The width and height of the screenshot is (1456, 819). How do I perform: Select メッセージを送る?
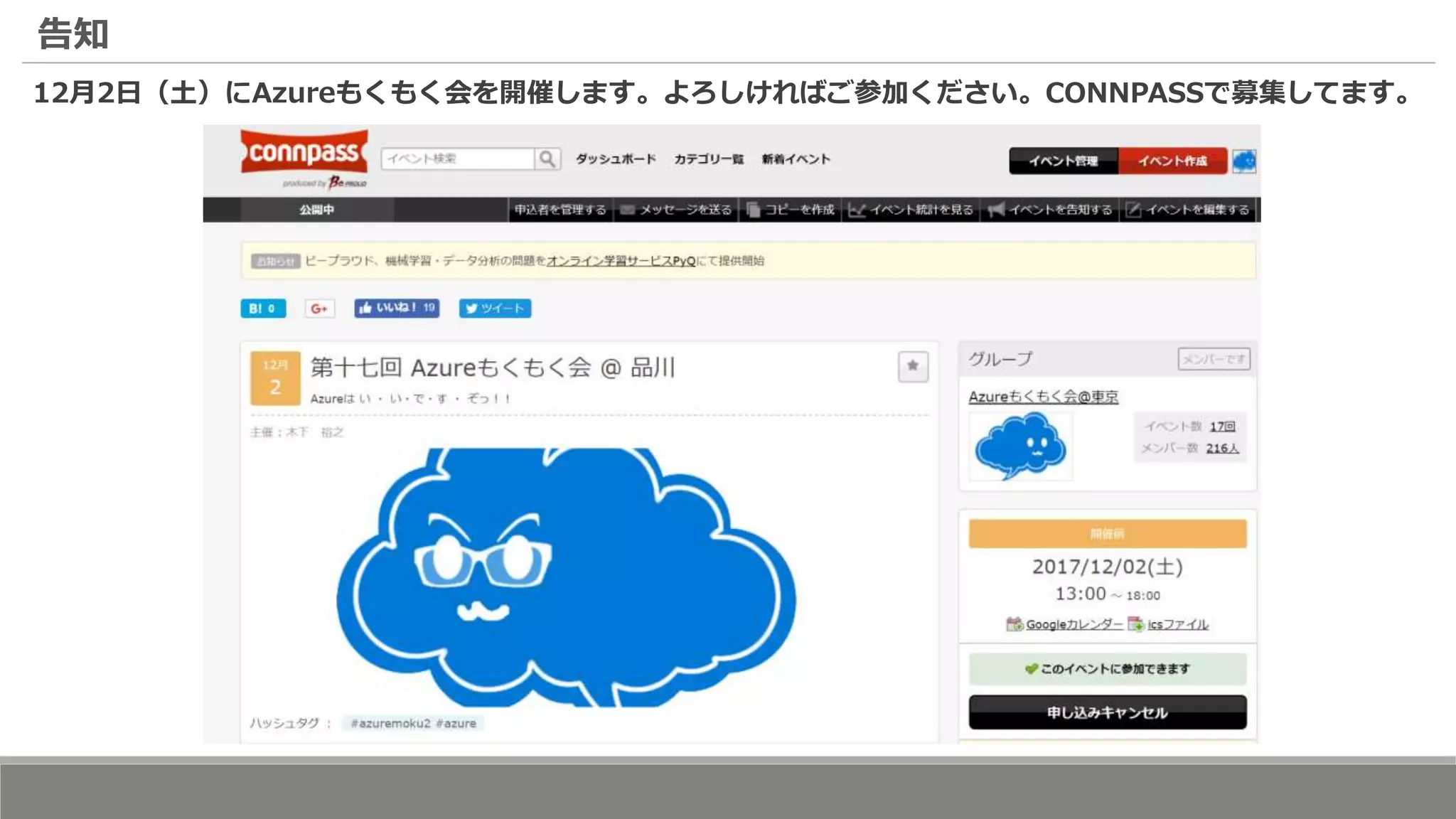pyautogui.click(x=676, y=210)
